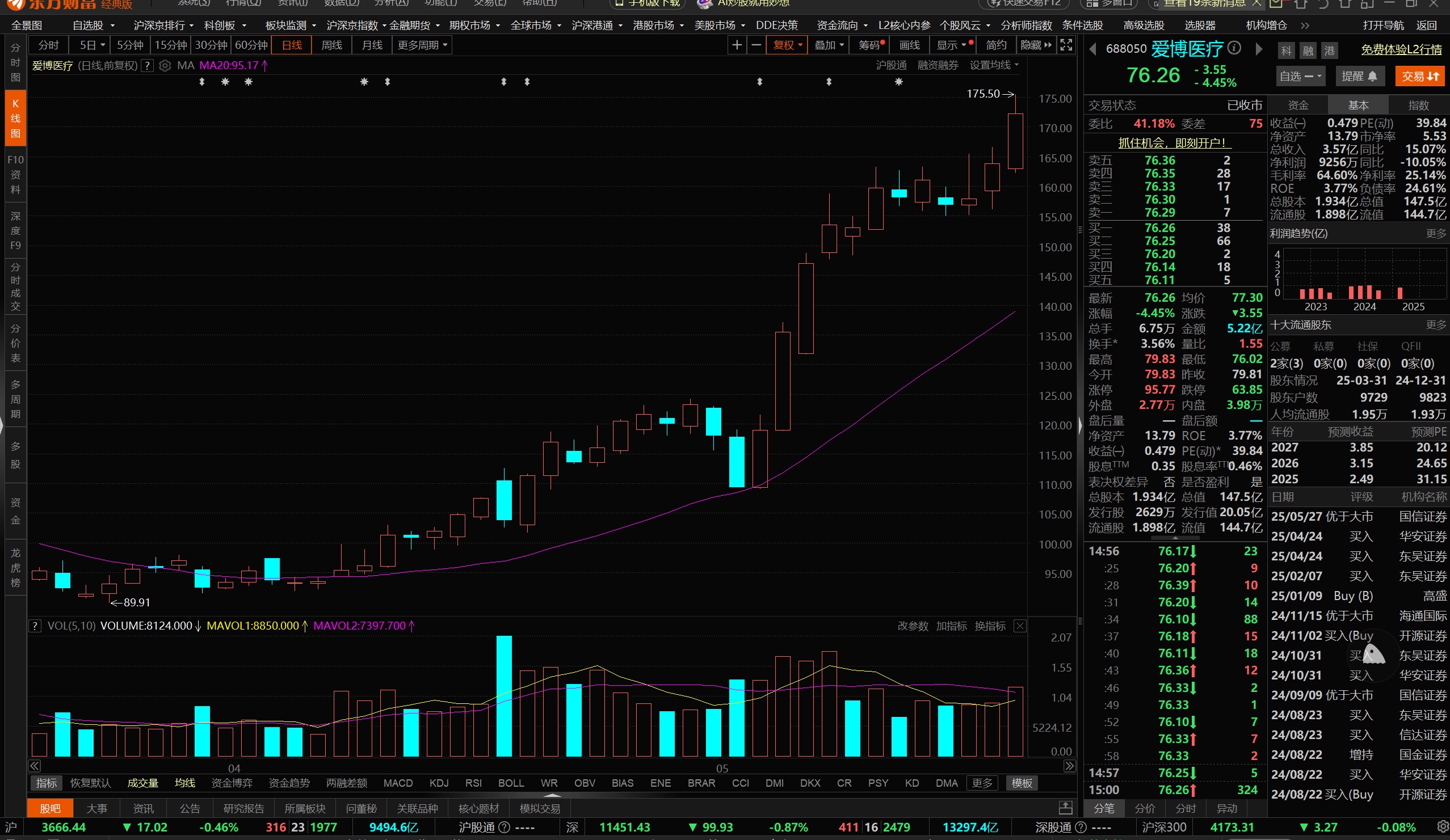The height and width of the screenshot is (840, 1450).
Task: Open 深股通 help question mark in status bar
Action: pos(1081,827)
